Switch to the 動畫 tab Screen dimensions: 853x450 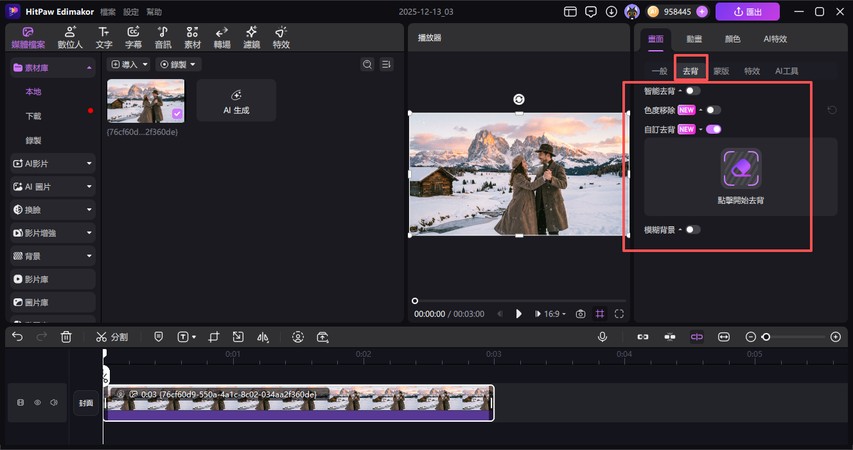pos(693,38)
